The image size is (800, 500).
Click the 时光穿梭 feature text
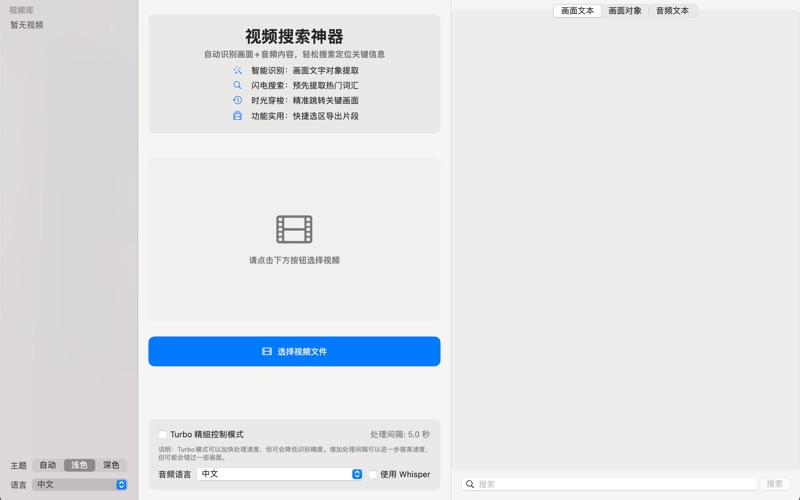click(x=305, y=101)
